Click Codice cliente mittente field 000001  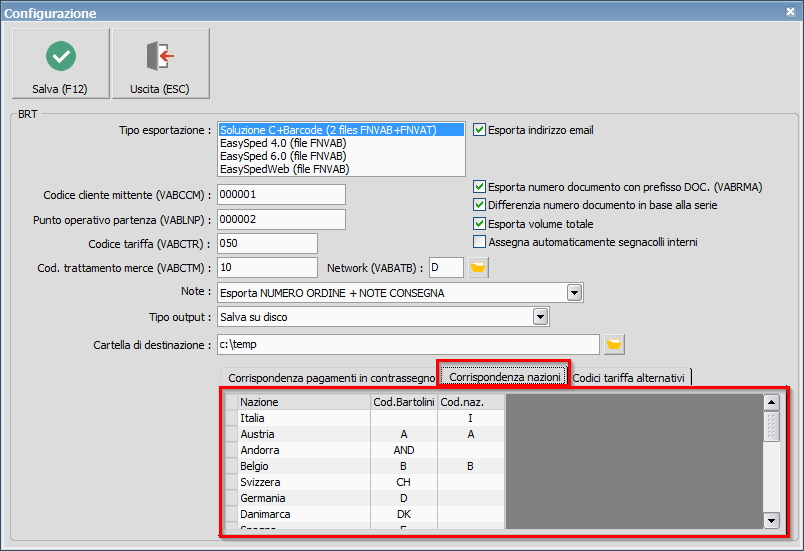click(282, 195)
